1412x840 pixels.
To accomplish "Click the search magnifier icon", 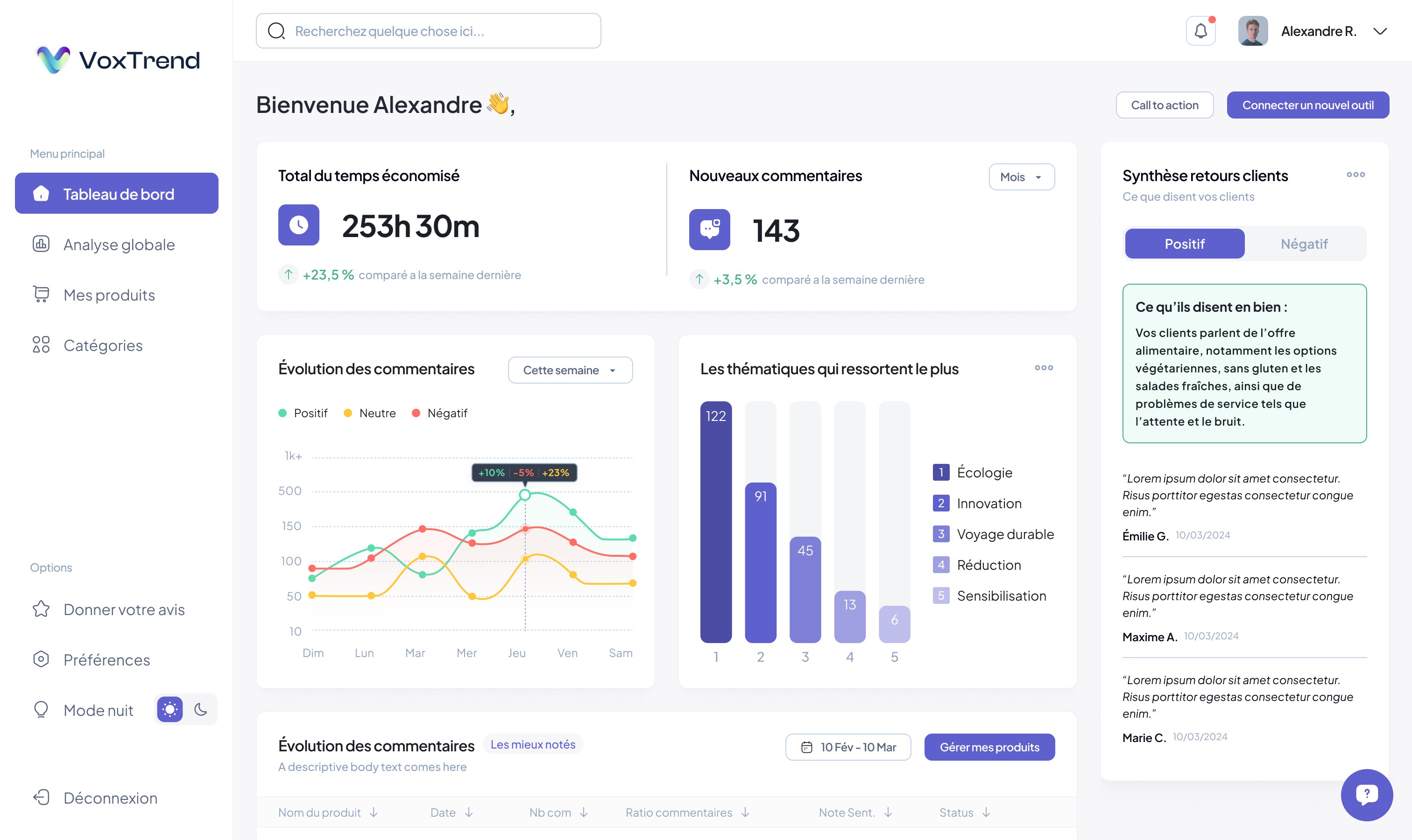I will [x=276, y=31].
